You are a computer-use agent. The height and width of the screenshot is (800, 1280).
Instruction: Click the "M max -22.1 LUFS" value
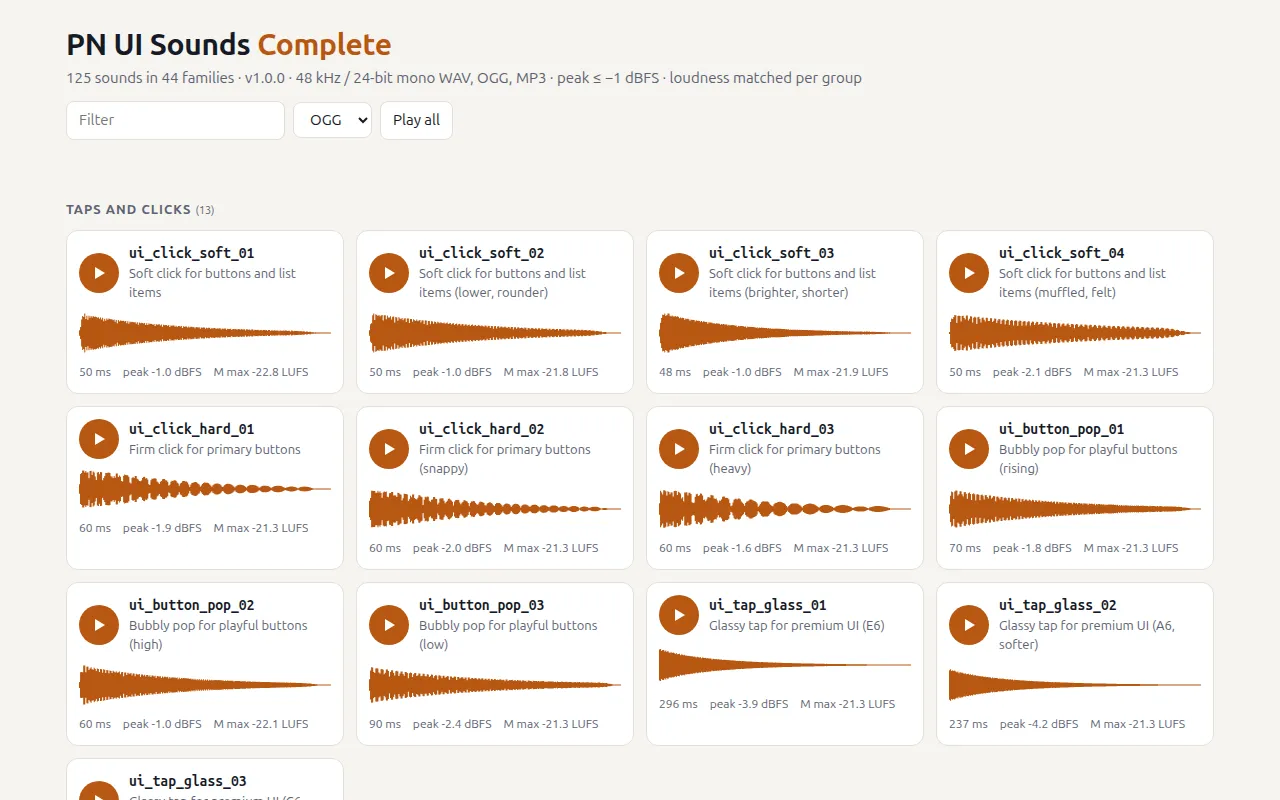click(x=261, y=724)
